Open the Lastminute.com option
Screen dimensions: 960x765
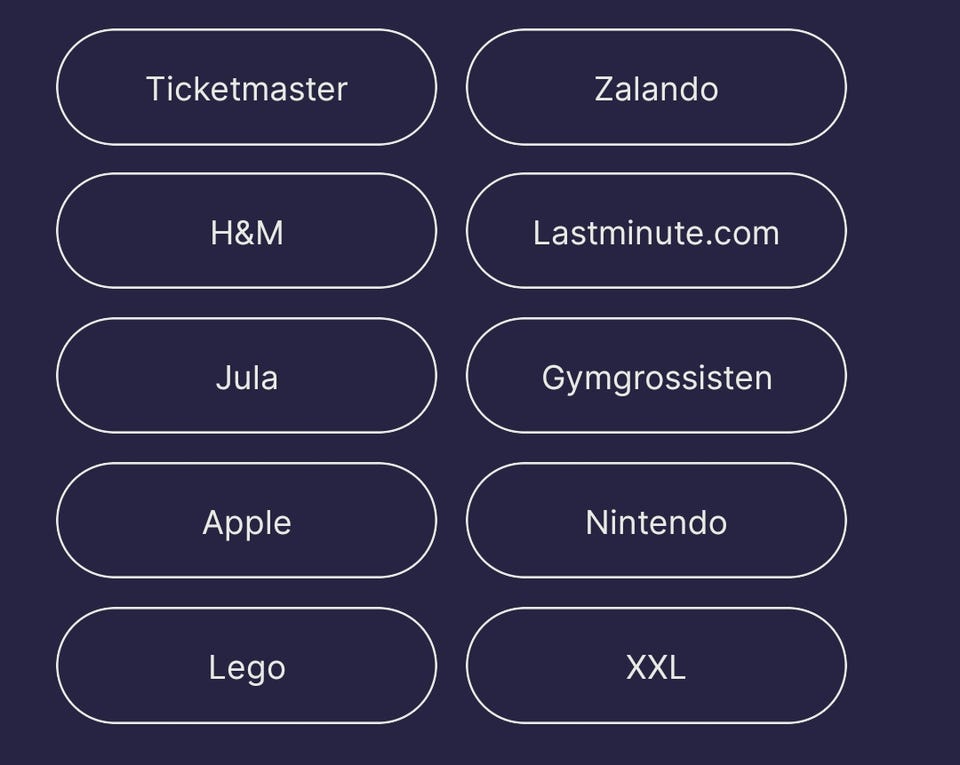point(656,232)
